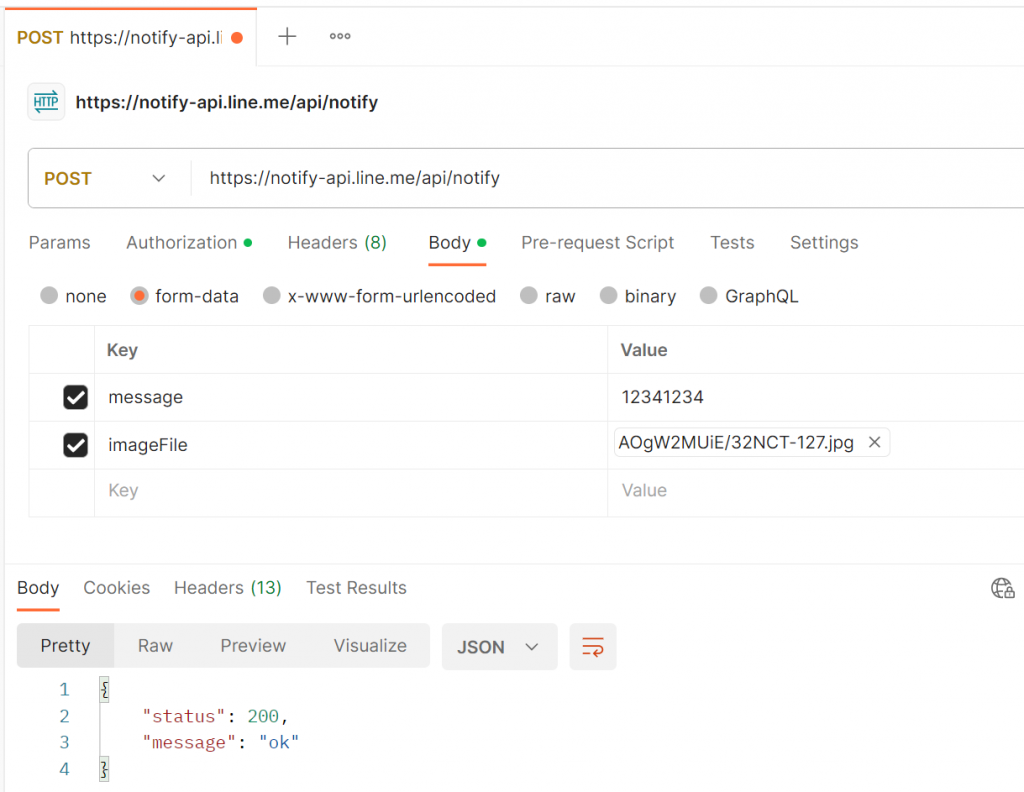This screenshot has width=1024, height=792.
Task: Uncheck the message key row checkbox
Action: point(76,398)
